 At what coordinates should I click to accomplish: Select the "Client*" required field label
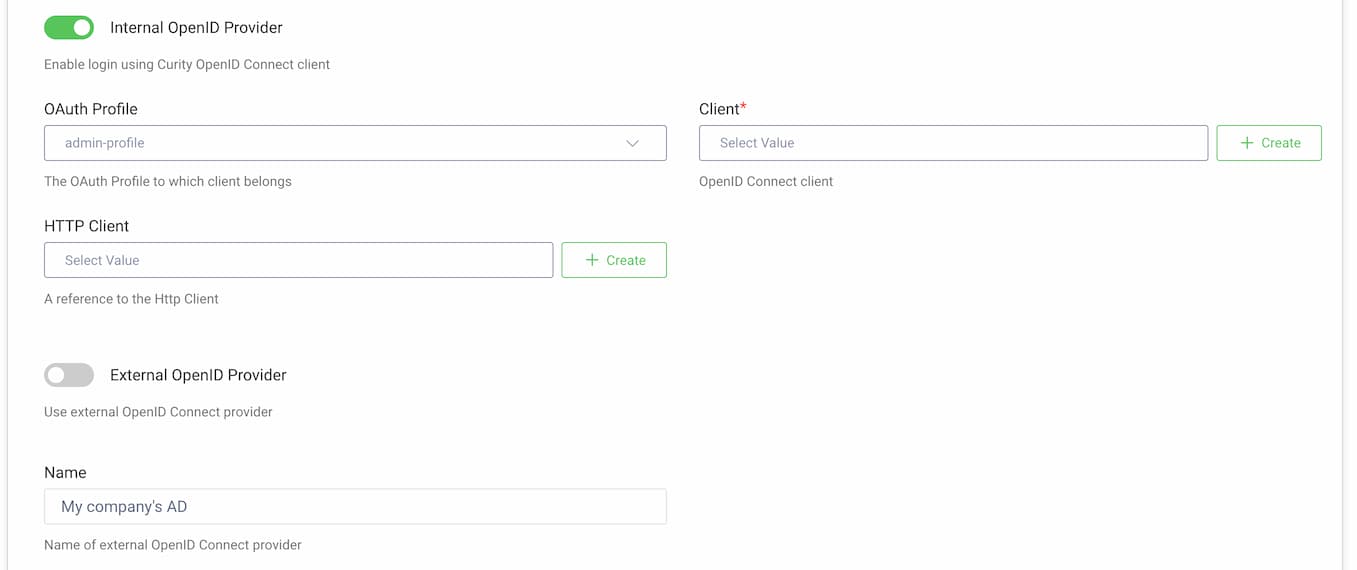(723, 109)
